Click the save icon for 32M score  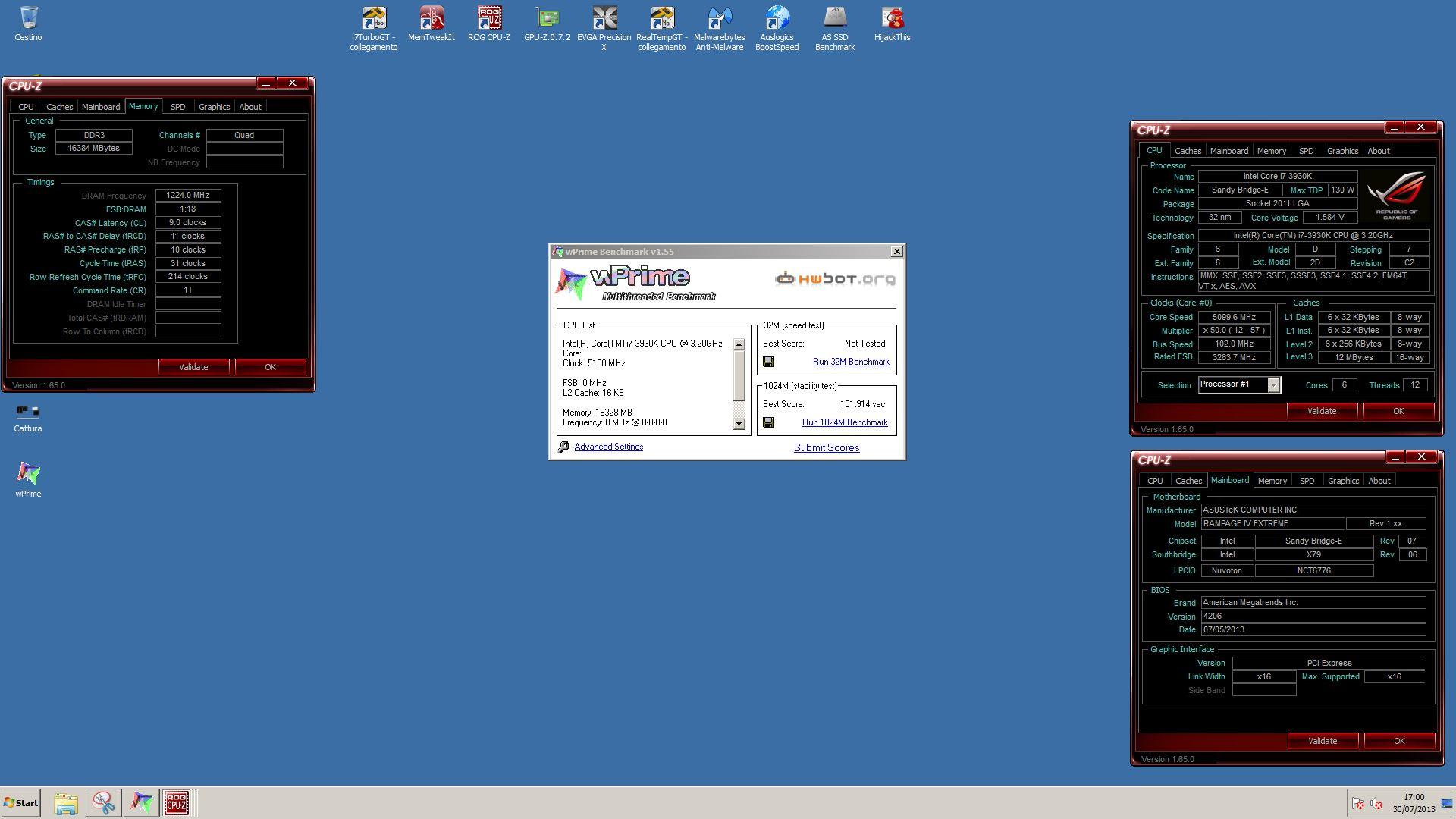click(768, 362)
